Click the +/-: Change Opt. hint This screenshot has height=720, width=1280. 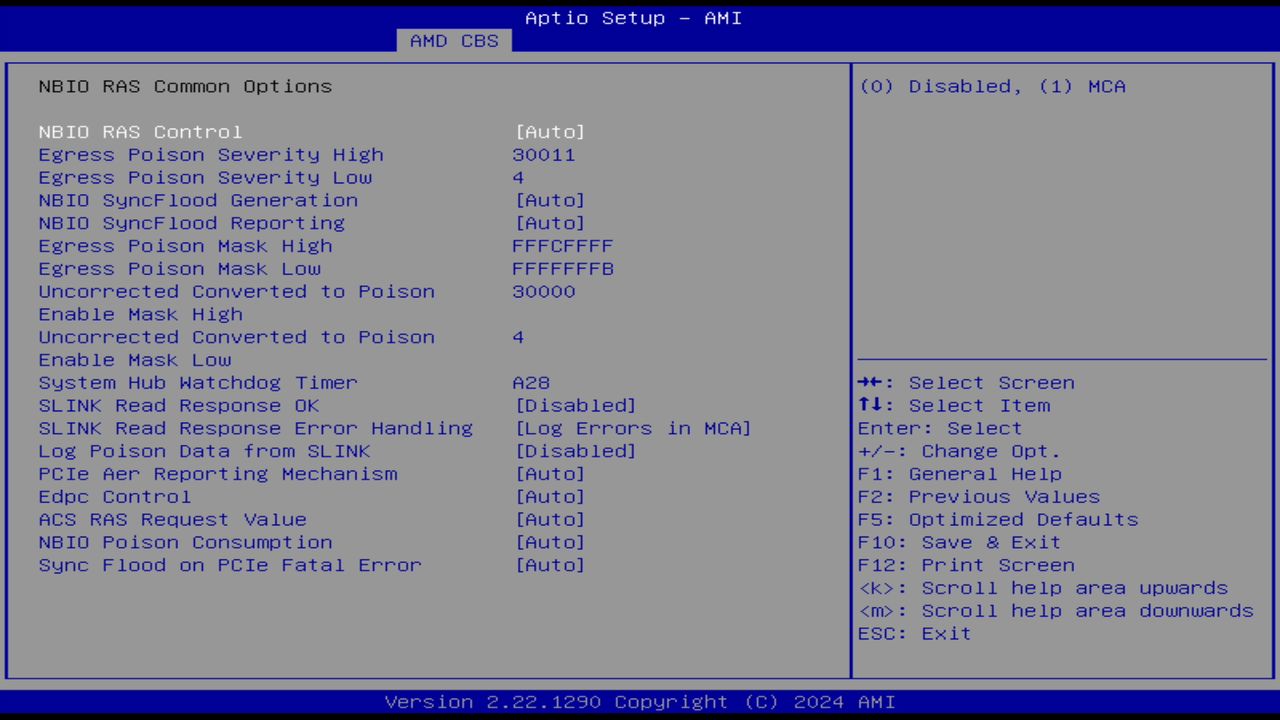(960, 451)
